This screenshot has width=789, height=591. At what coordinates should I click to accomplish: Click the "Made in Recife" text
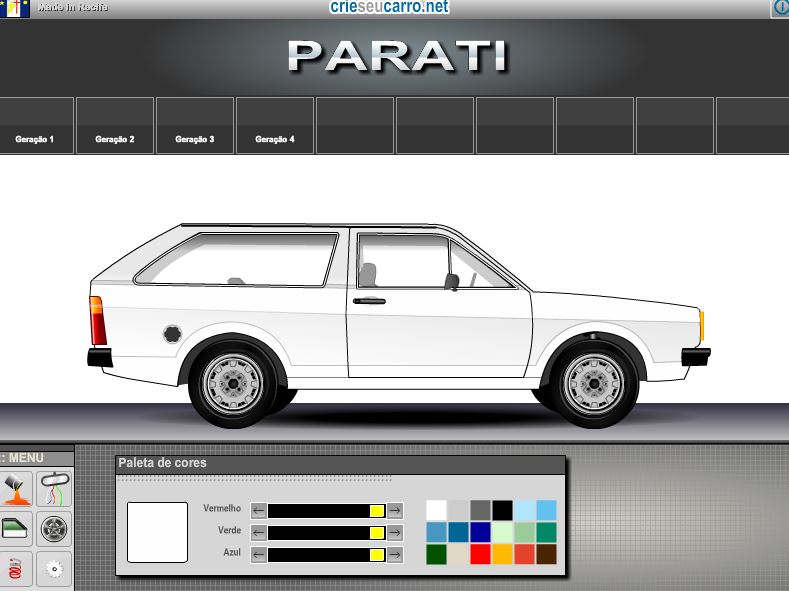pyautogui.click(x=72, y=7)
